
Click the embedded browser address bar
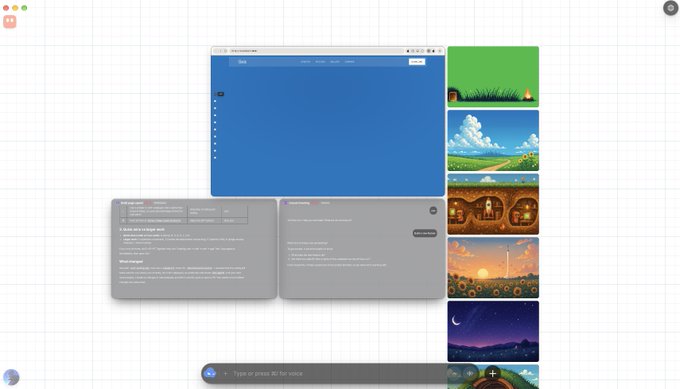coord(317,51)
